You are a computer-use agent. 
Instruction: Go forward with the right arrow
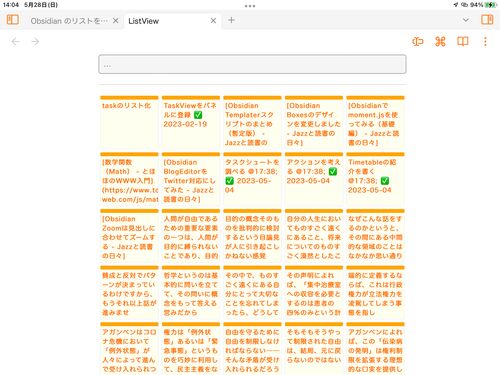click(35, 41)
